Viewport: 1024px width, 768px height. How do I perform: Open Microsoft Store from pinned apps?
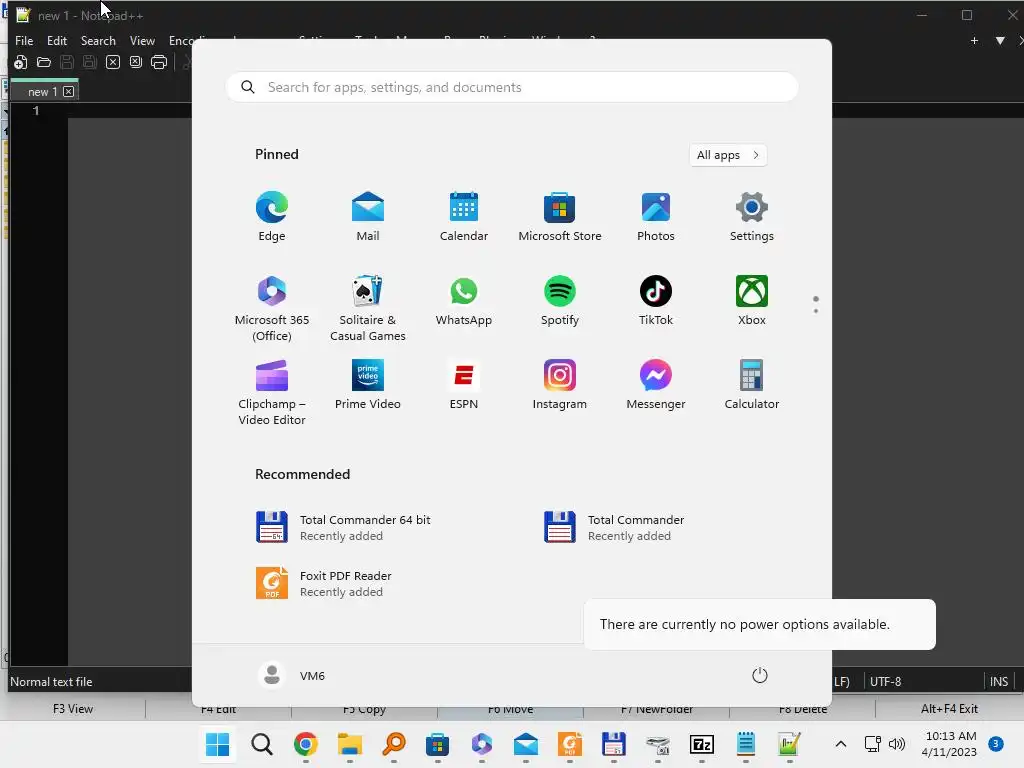[x=560, y=216]
